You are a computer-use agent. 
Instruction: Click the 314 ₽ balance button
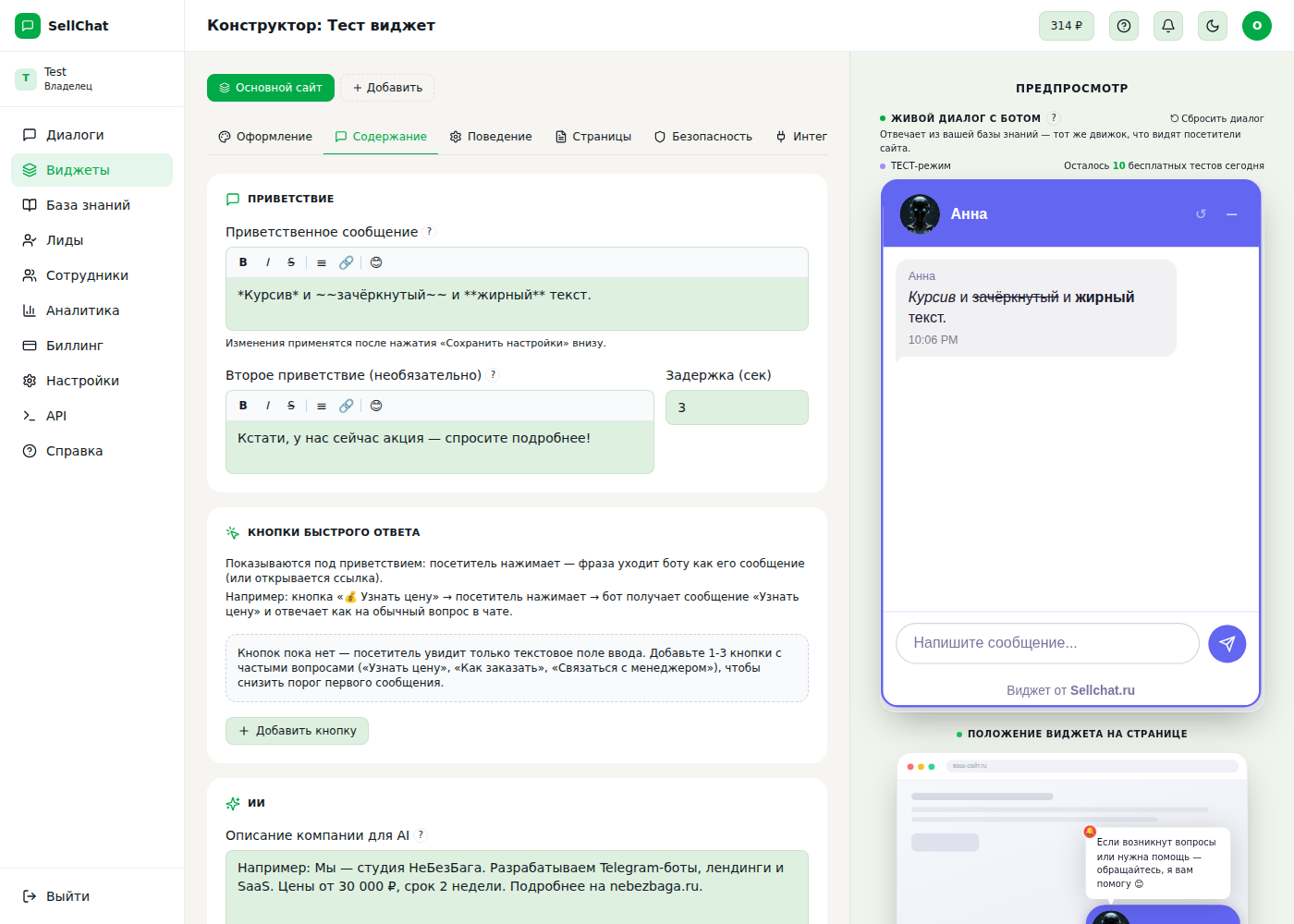[x=1067, y=26]
